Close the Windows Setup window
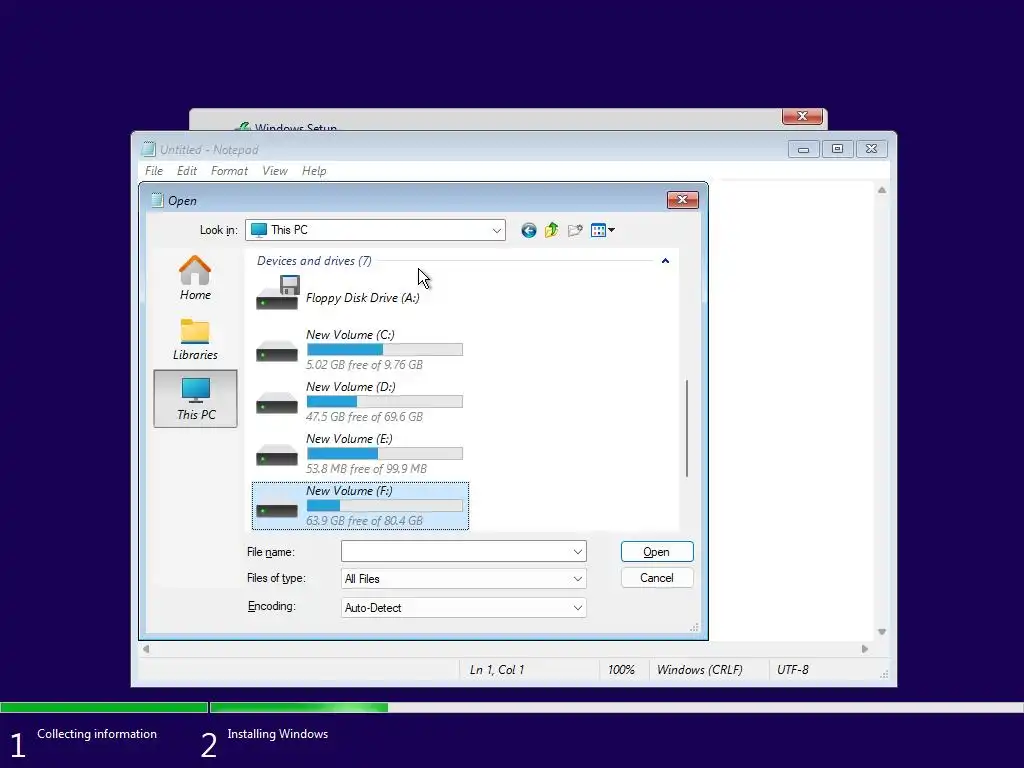 pos(802,116)
